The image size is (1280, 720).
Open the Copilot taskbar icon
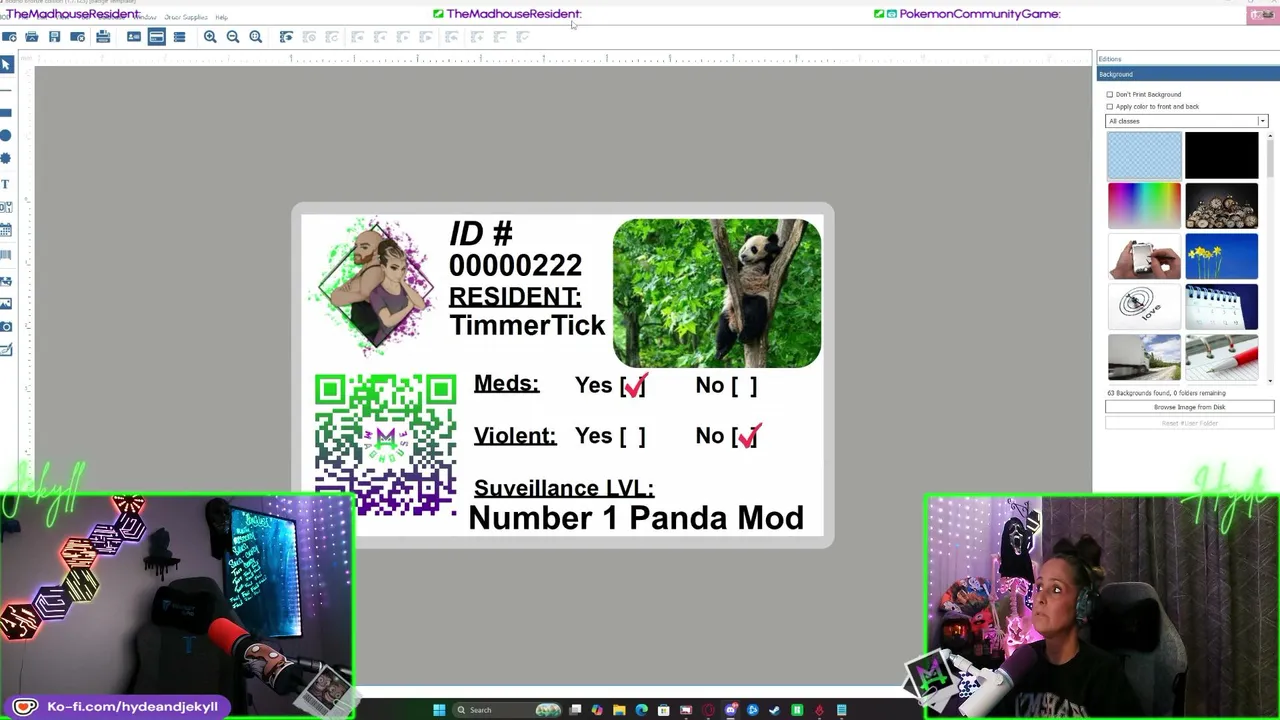click(597, 710)
